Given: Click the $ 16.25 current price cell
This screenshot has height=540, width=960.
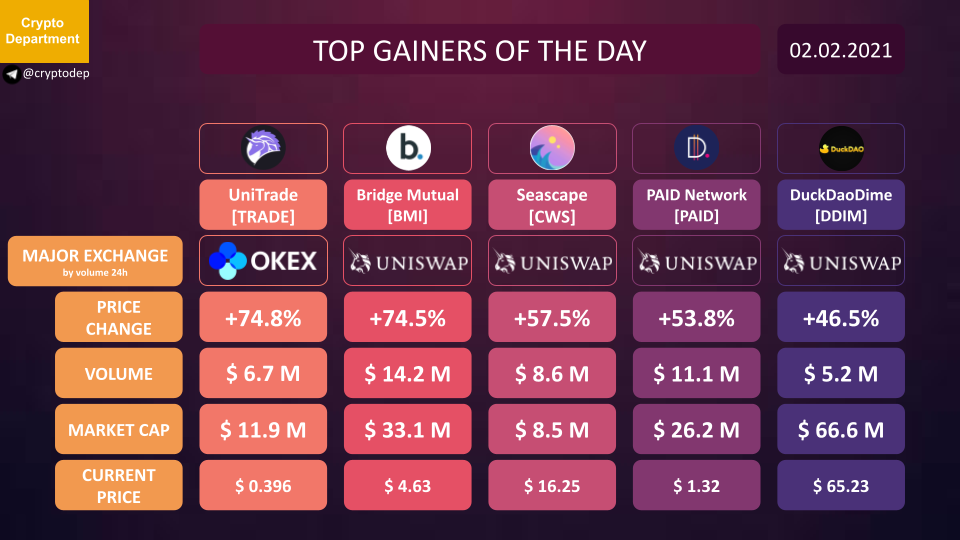Looking at the screenshot, I should click(552, 486).
